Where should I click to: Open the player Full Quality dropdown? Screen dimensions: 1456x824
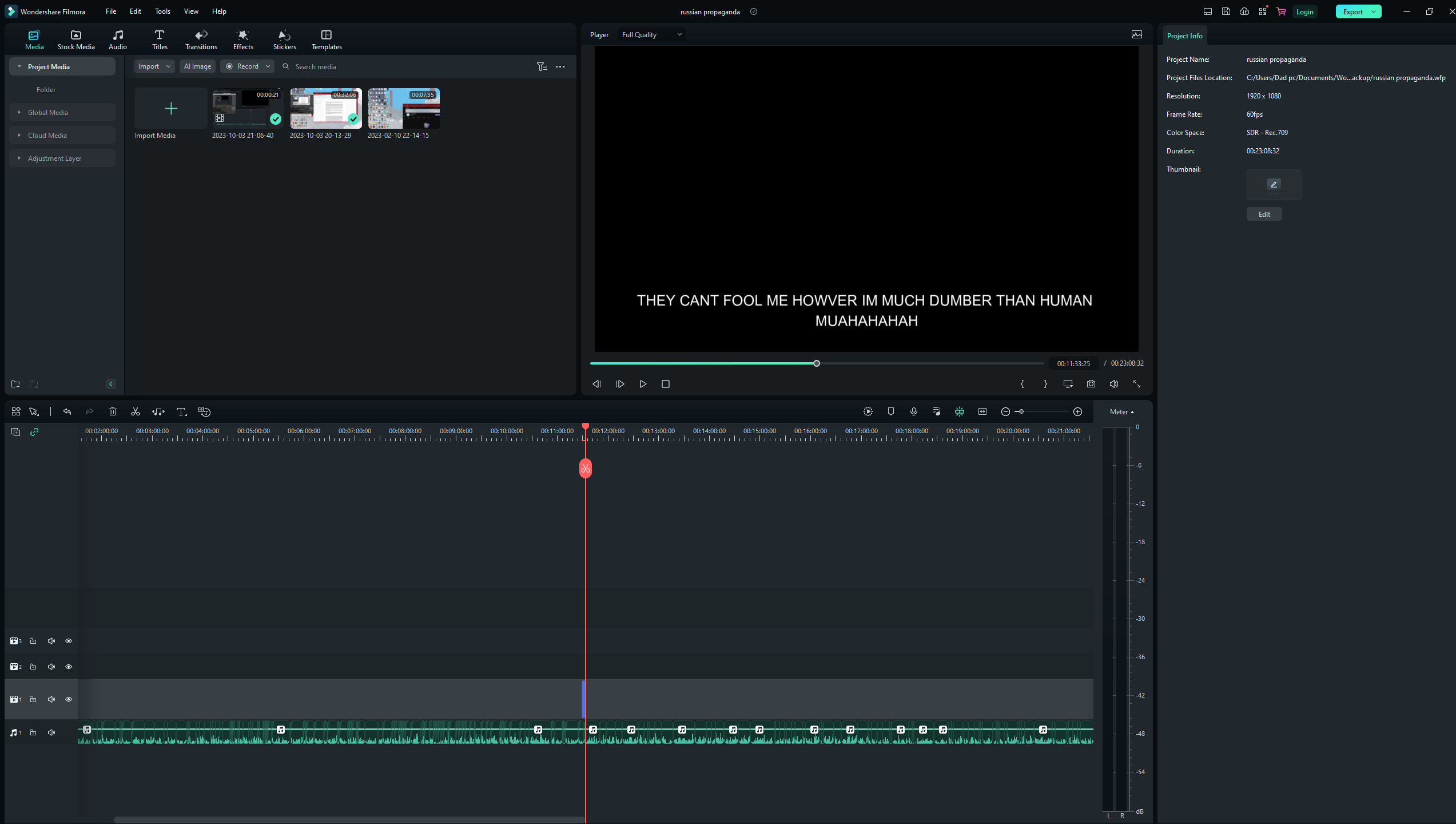(651, 35)
